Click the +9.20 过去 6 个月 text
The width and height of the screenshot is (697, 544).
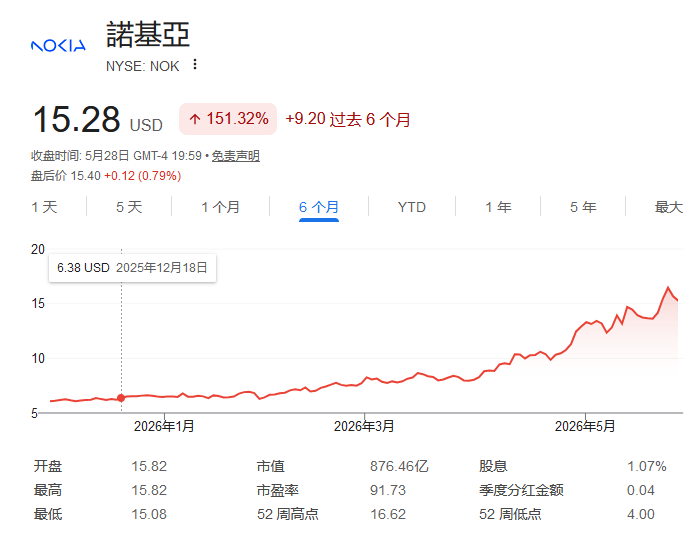(x=348, y=119)
